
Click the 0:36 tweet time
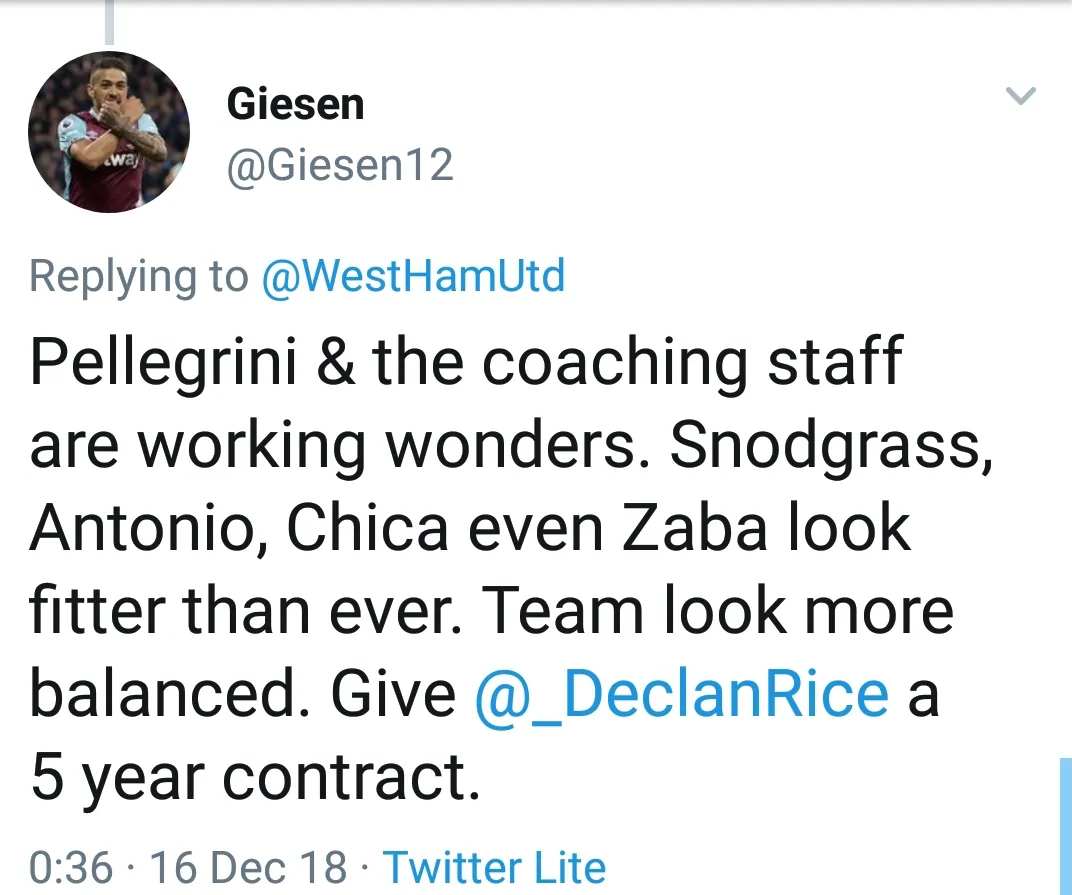pos(71,867)
